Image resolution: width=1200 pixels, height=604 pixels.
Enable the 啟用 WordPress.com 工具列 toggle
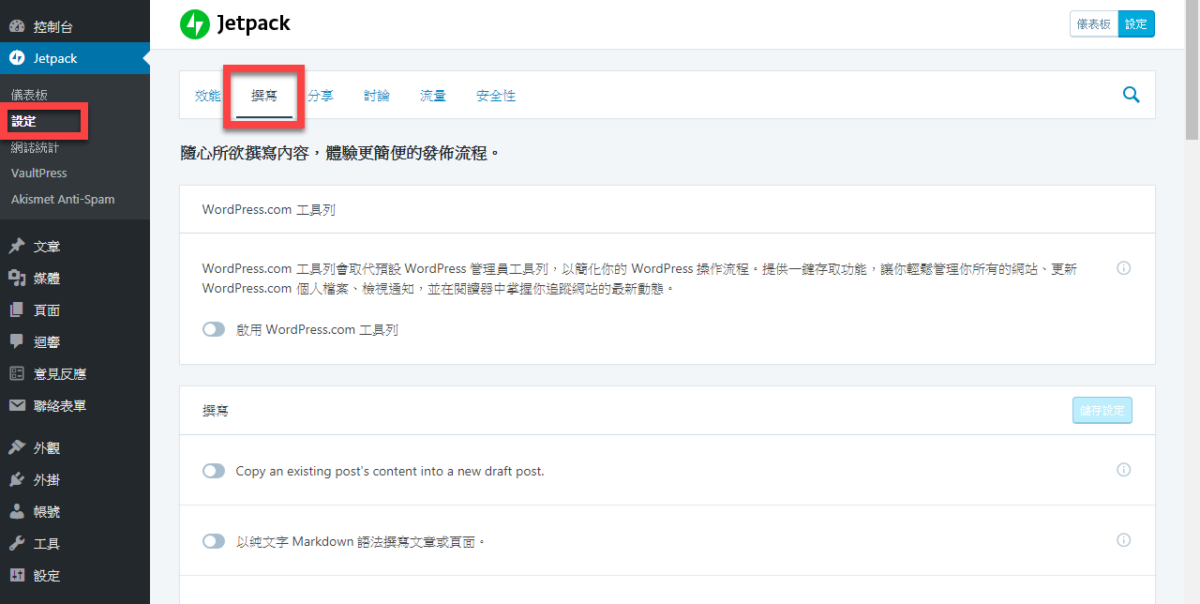pos(214,330)
